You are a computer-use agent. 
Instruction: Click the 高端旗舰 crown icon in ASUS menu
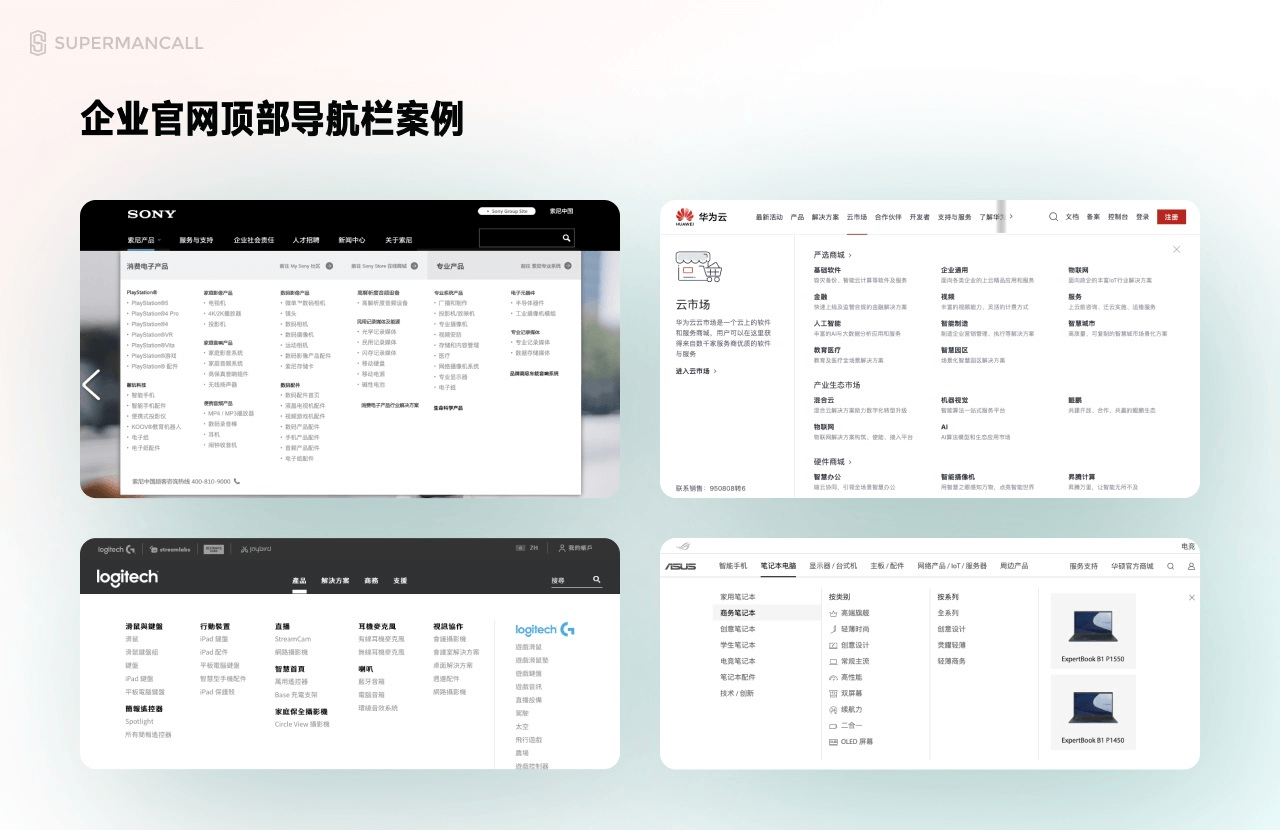(x=833, y=613)
